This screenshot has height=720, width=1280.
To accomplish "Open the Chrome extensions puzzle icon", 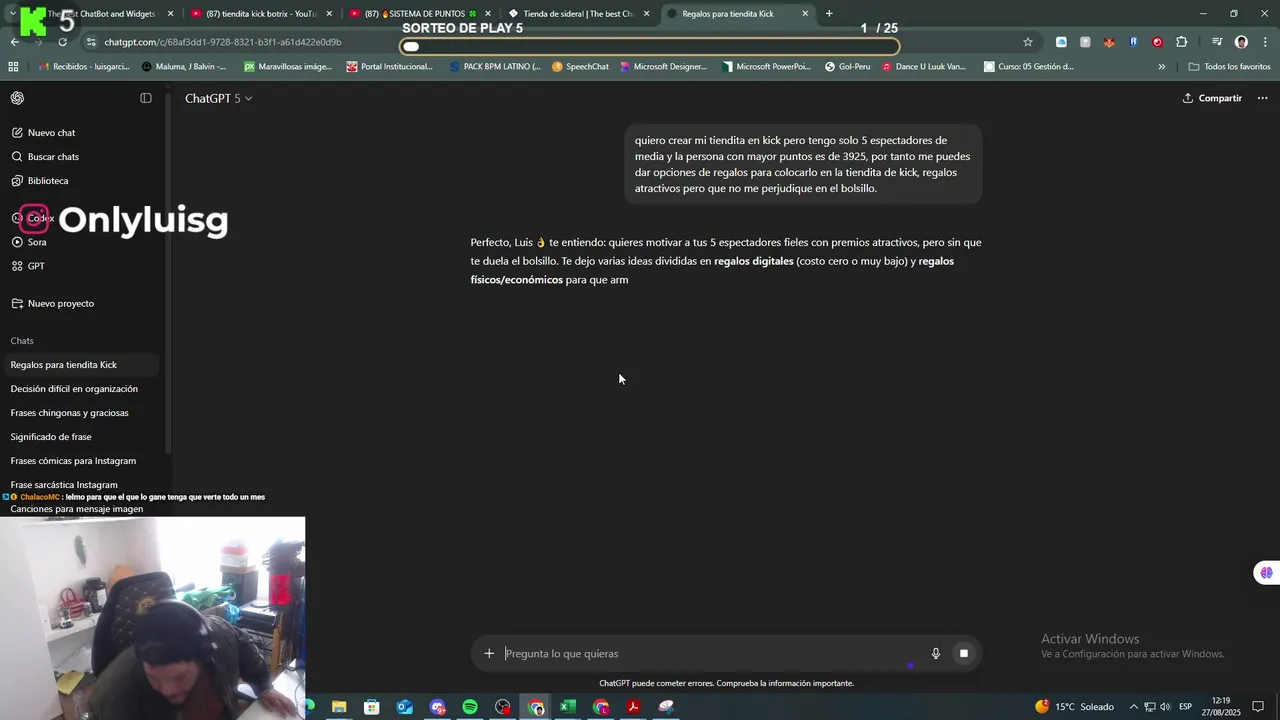I will pyautogui.click(x=1181, y=42).
